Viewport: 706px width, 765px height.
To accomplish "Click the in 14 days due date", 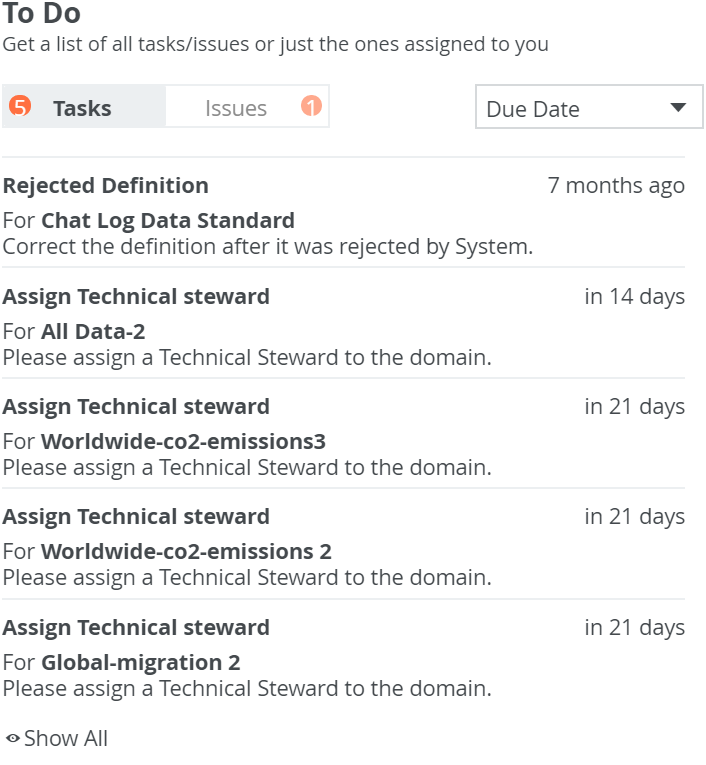I will [635, 297].
